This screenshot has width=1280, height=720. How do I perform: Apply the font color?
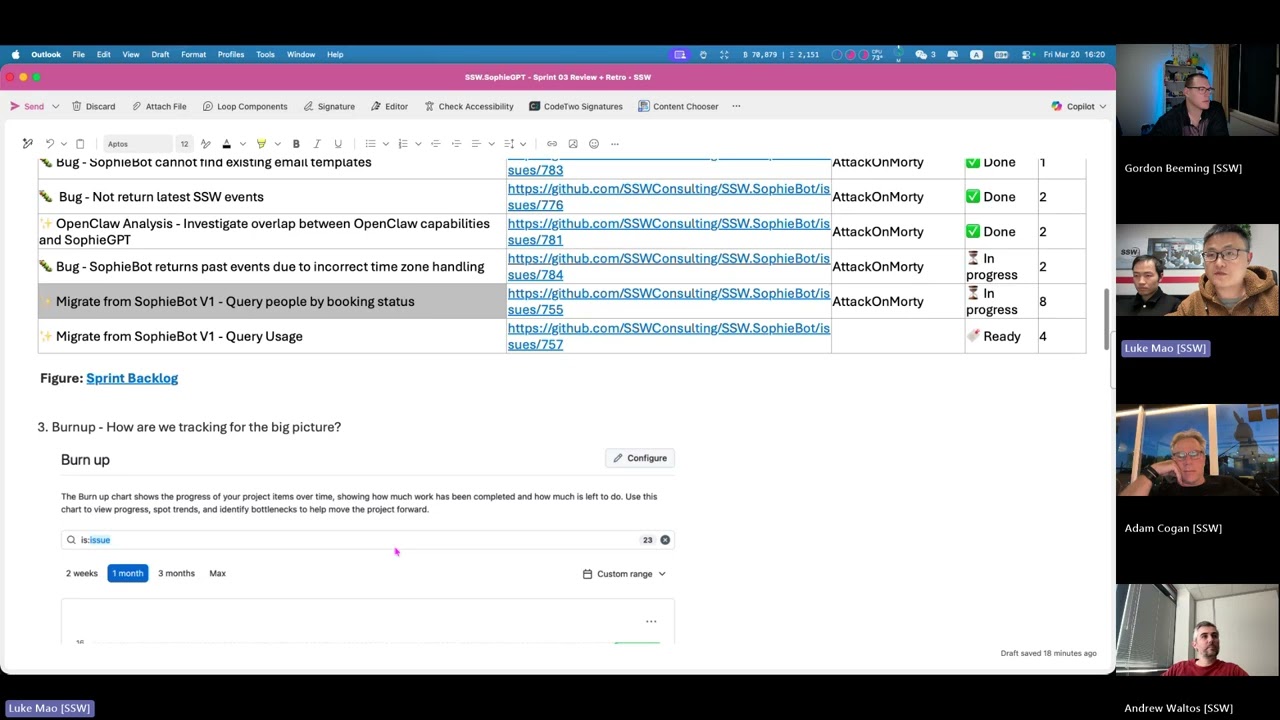(x=226, y=144)
